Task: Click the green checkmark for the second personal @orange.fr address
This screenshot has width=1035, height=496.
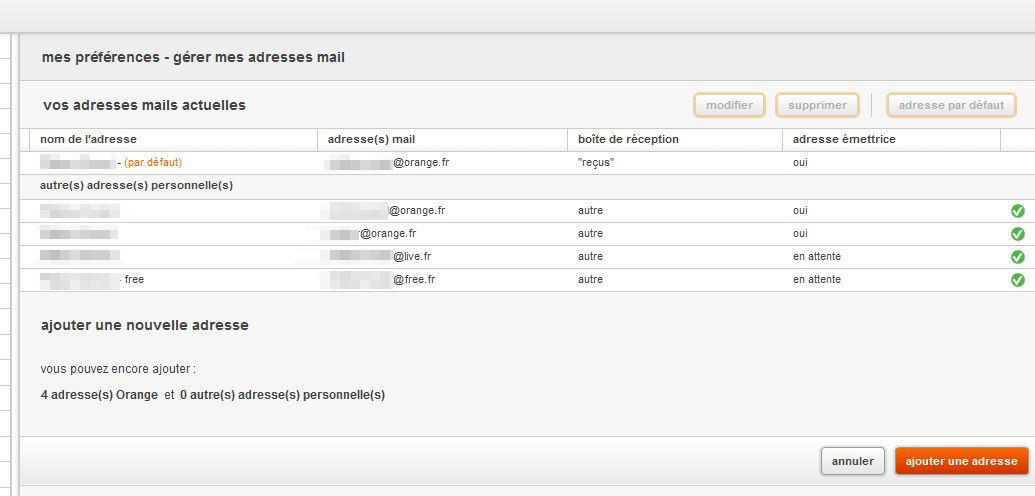Action: click(1018, 234)
